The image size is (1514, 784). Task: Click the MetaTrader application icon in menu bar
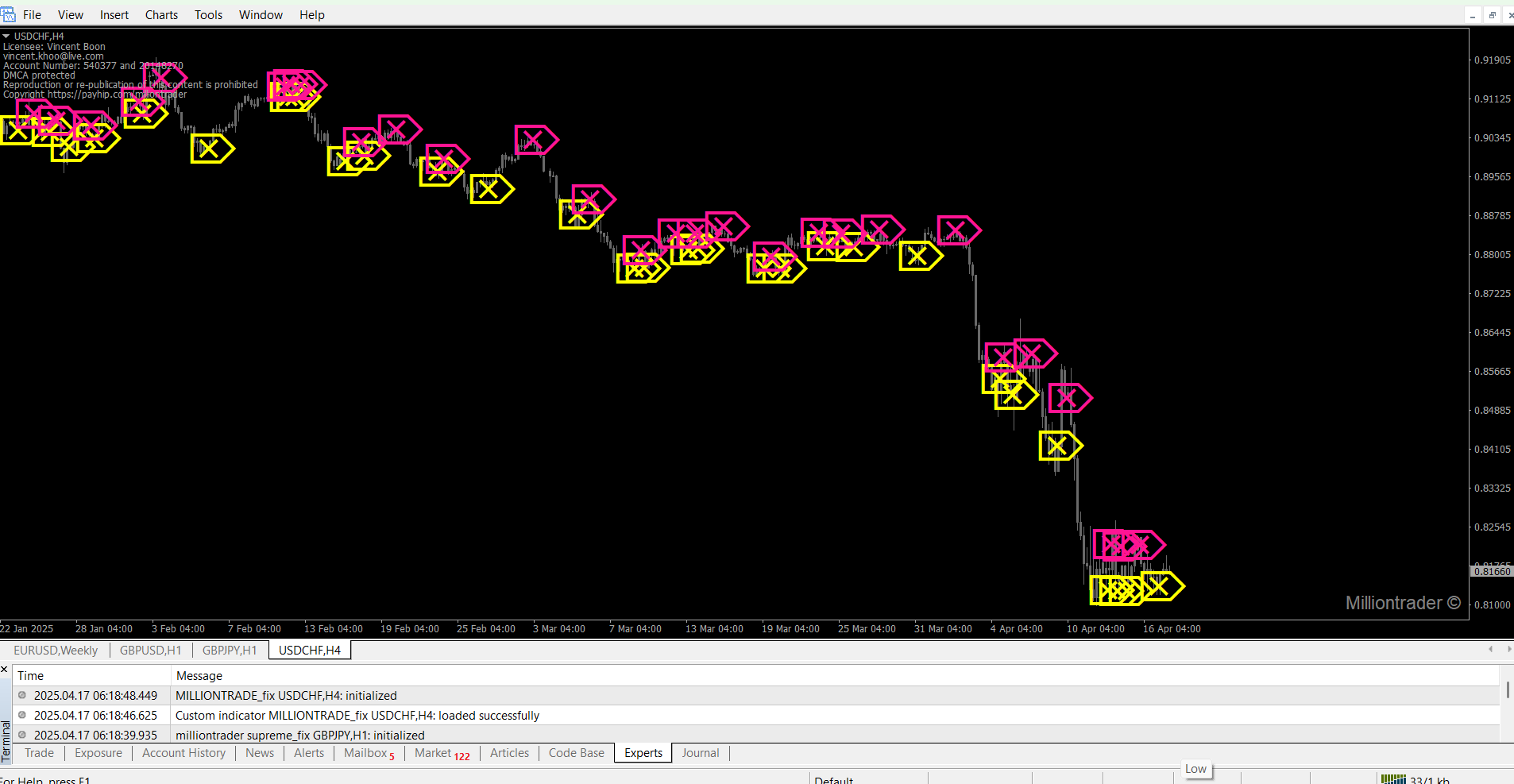click(8, 14)
